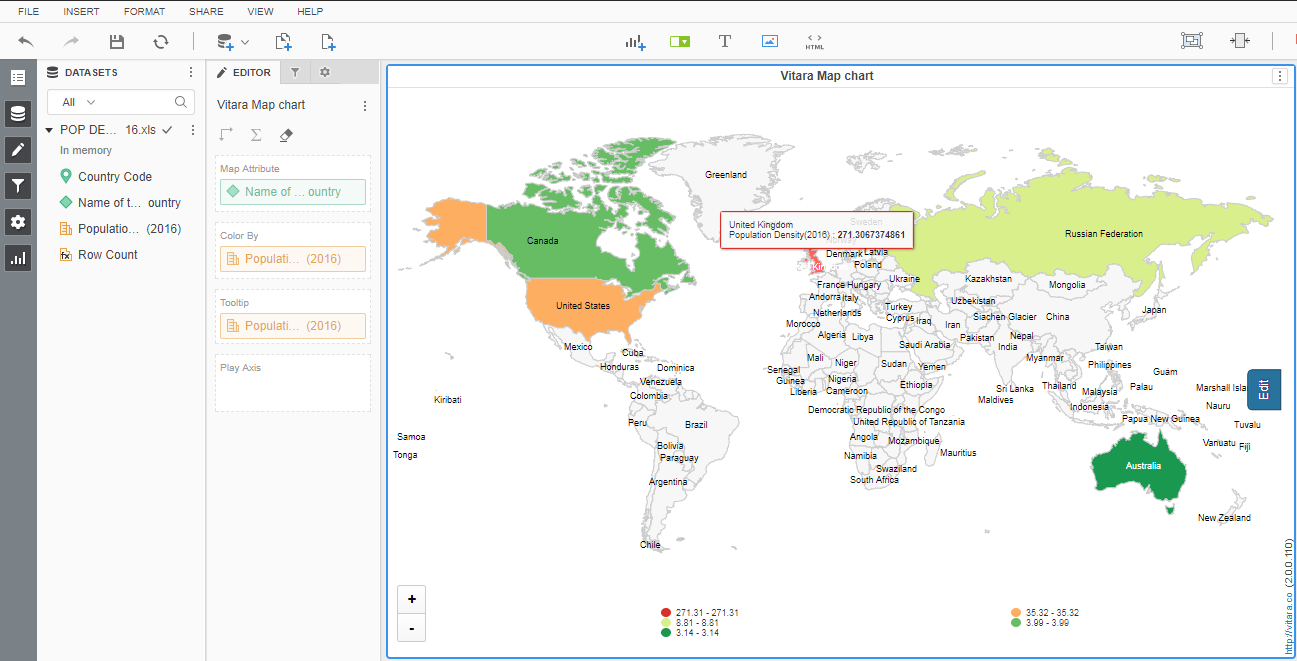
Task: Switch to the format gear tab
Action: [x=325, y=72]
